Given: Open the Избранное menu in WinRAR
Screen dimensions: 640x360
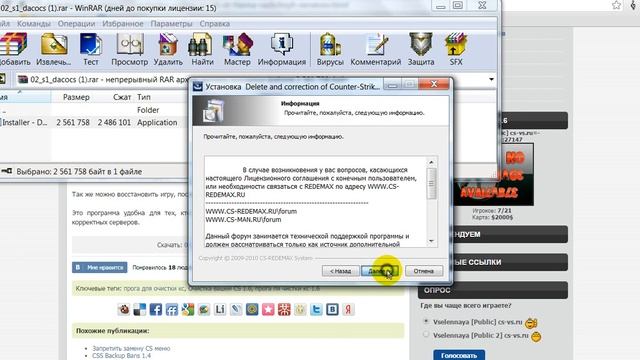Looking at the screenshot, I should (x=123, y=24).
